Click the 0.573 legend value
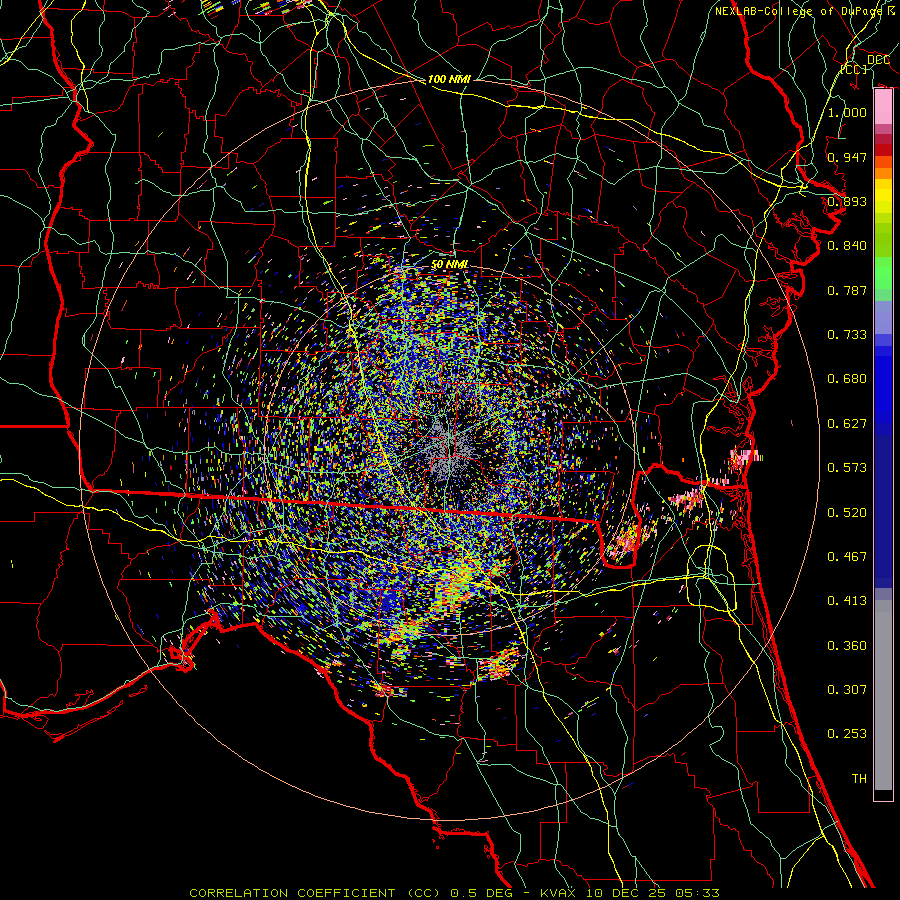 pyautogui.click(x=847, y=468)
